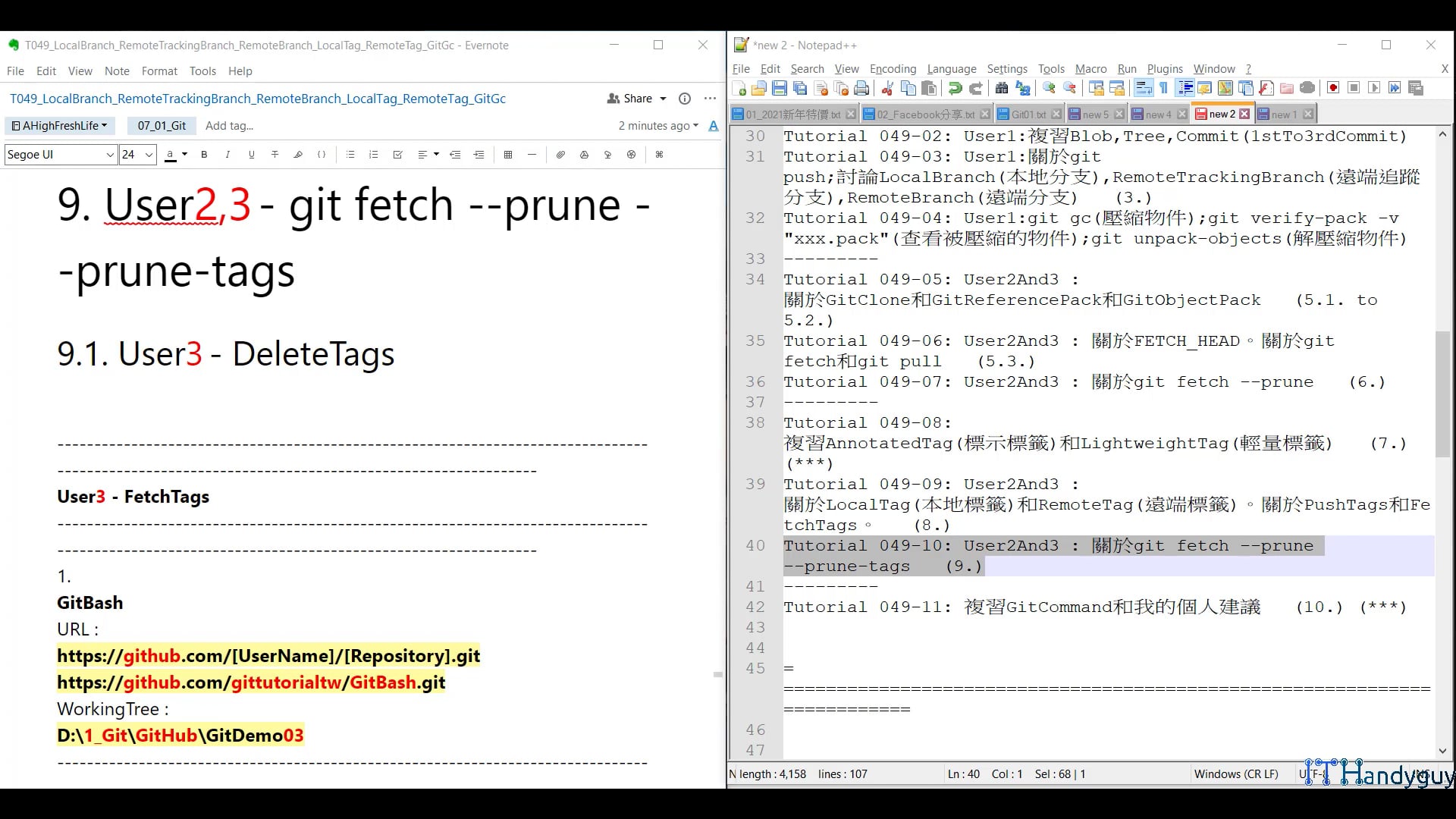Viewport: 1456px width, 819px height.
Task: Click the Undo arrow in Notepad++ toolbar
Action: 955,88
